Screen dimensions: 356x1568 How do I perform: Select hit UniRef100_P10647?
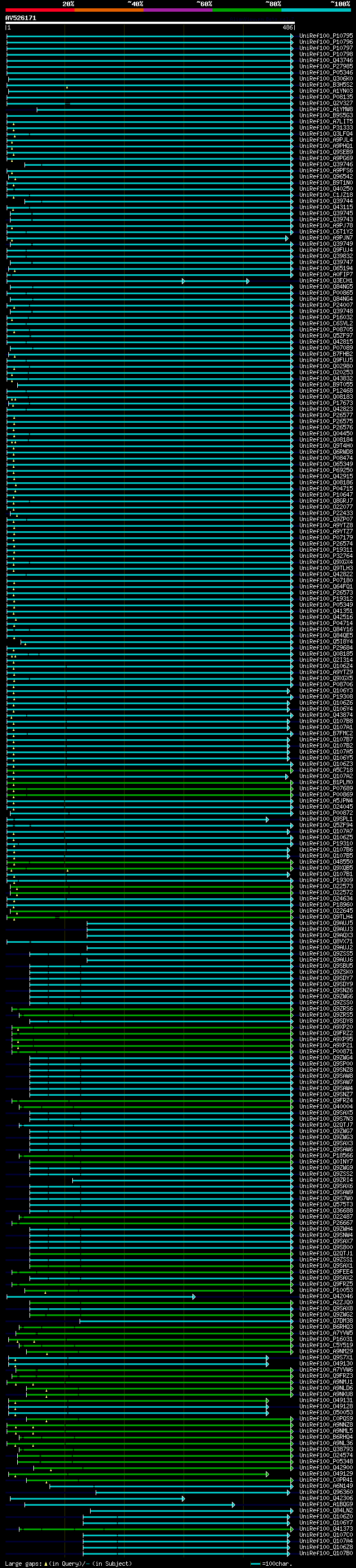click(325, 495)
